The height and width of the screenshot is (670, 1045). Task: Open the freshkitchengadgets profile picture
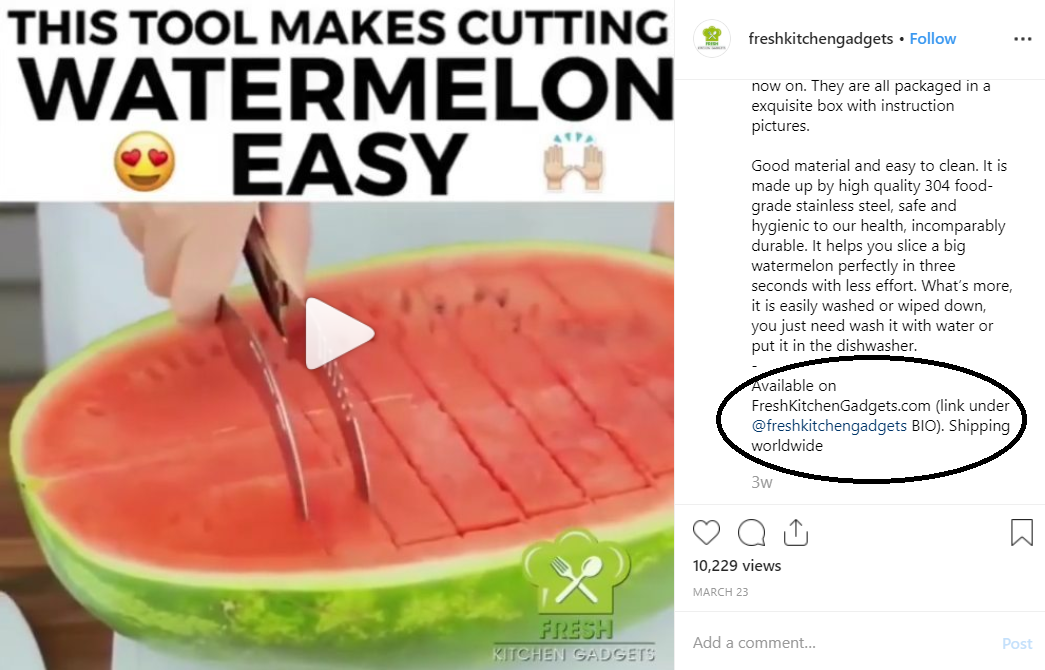point(712,39)
